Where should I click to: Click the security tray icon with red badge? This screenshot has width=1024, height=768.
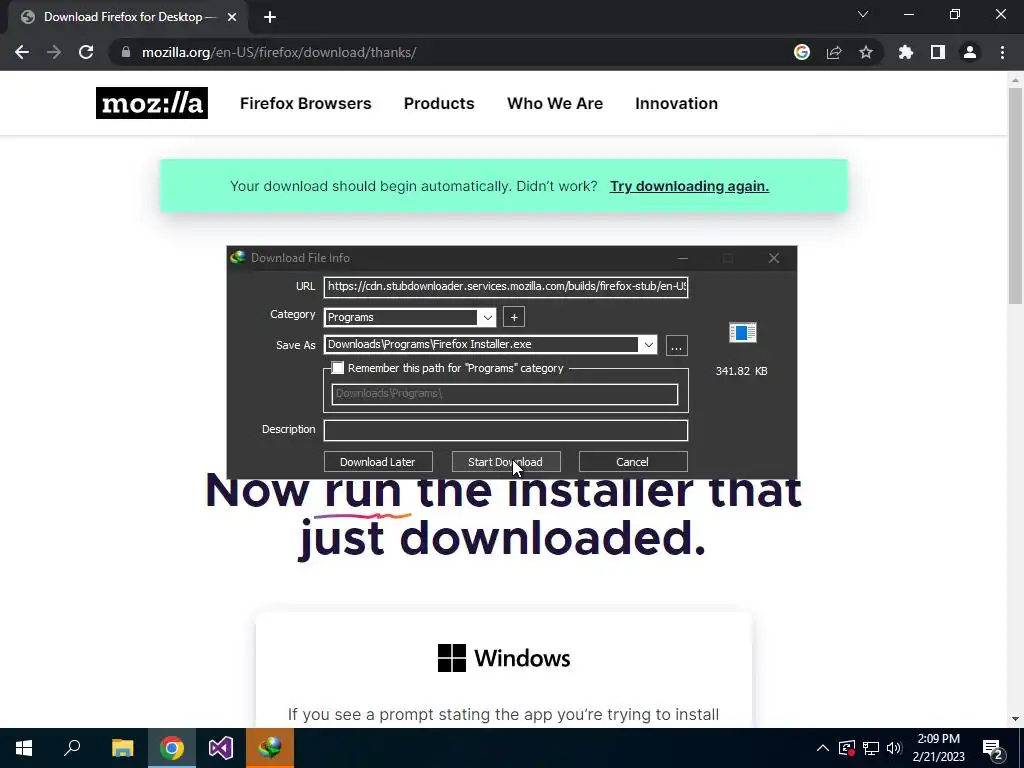tap(847, 748)
